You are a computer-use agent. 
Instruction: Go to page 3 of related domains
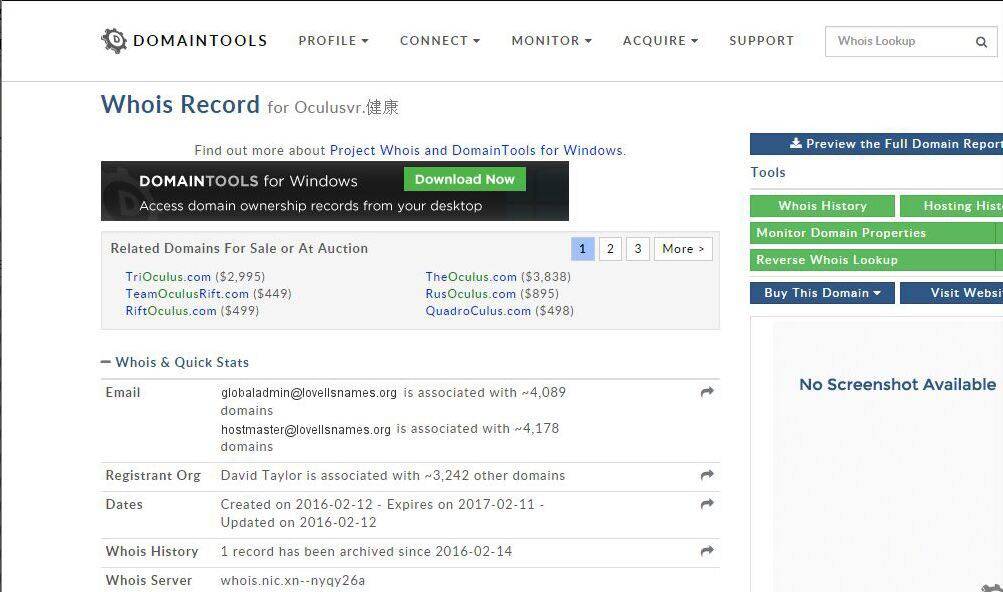pyautogui.click(x=638, y=248)
